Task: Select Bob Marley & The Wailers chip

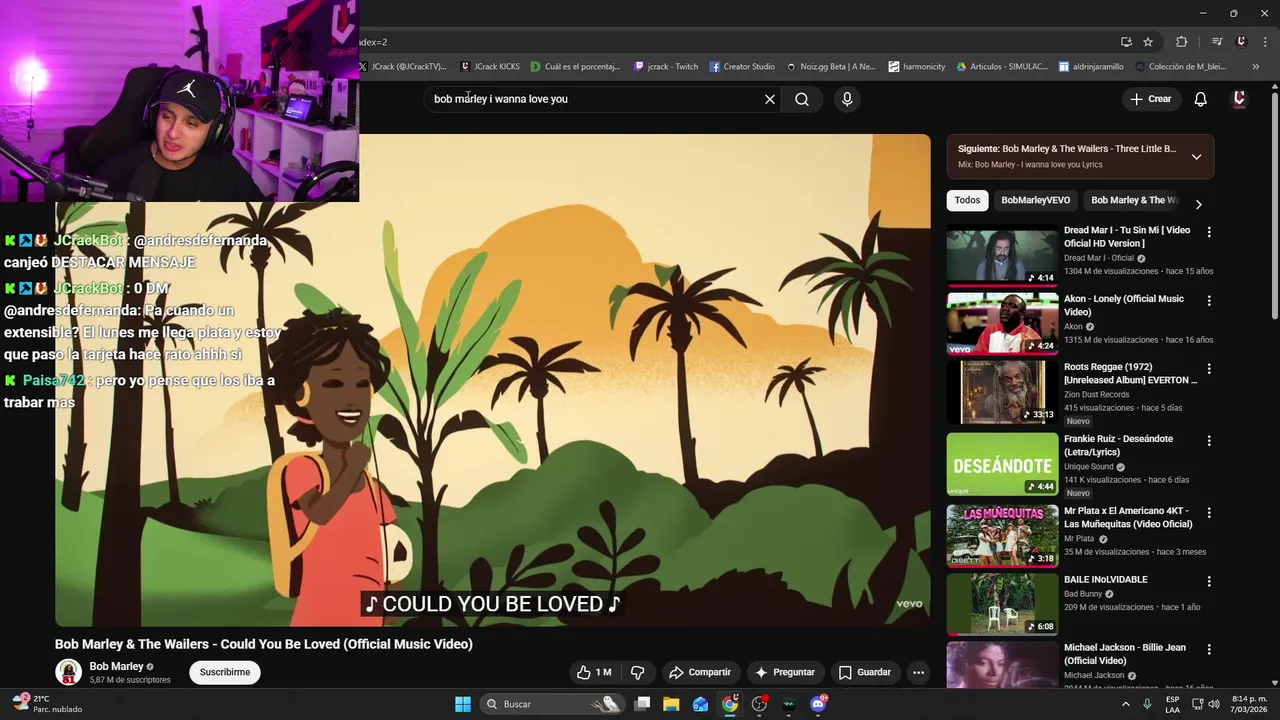Action: (1134, 200)
